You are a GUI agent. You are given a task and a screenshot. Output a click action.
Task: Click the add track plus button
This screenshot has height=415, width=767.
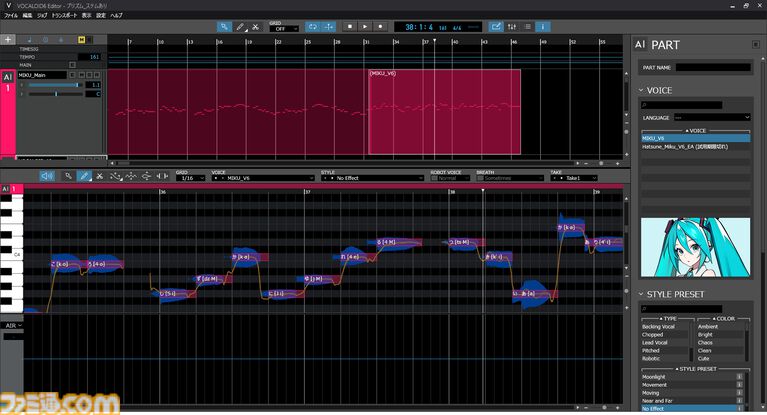tap(9, 40)
